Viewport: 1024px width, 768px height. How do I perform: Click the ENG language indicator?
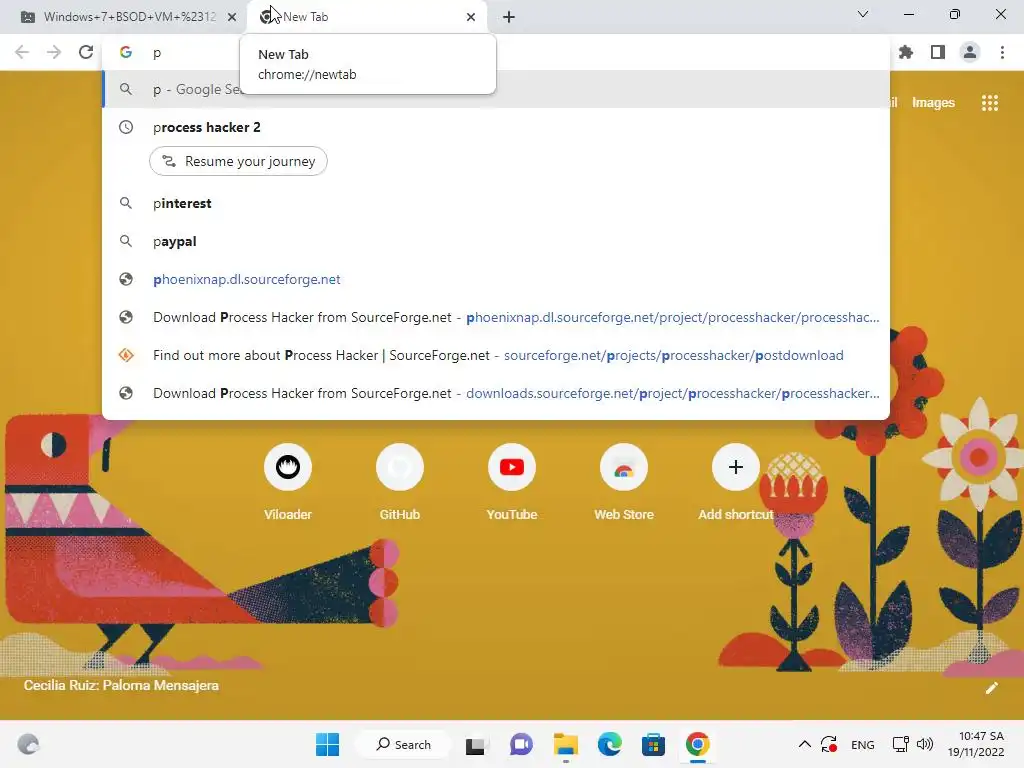[863, 745]
